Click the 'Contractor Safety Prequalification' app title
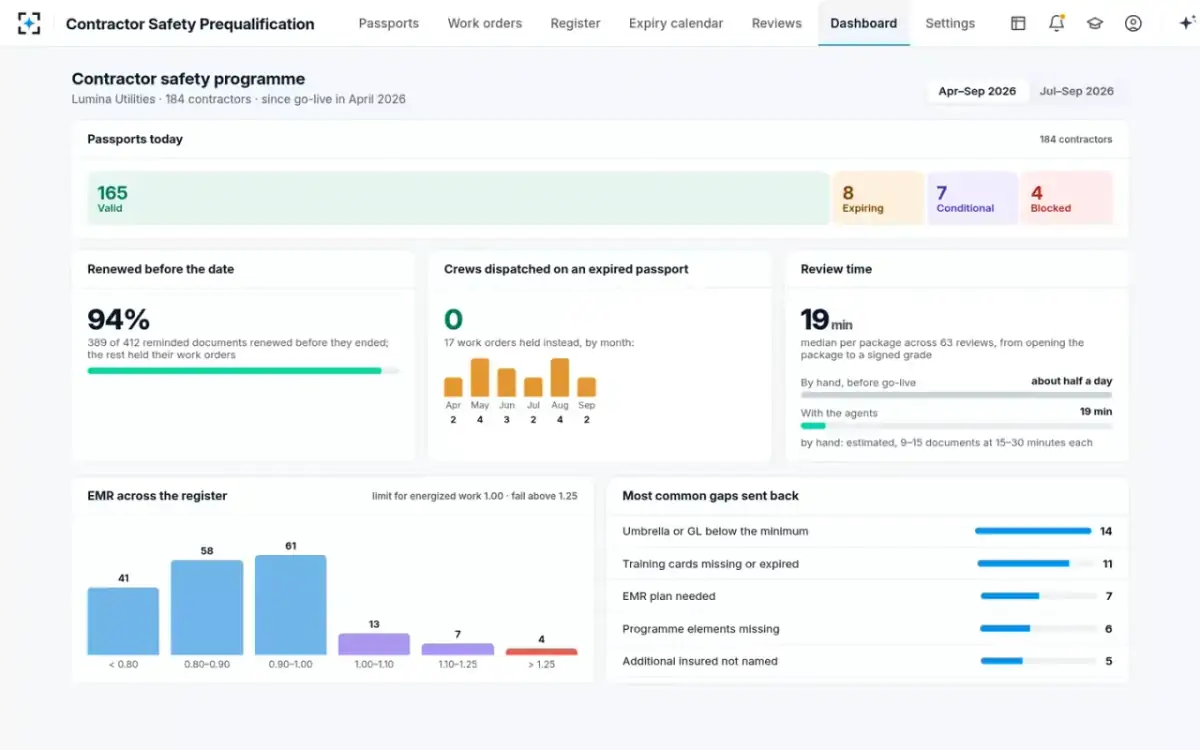 tap(190, 24)
